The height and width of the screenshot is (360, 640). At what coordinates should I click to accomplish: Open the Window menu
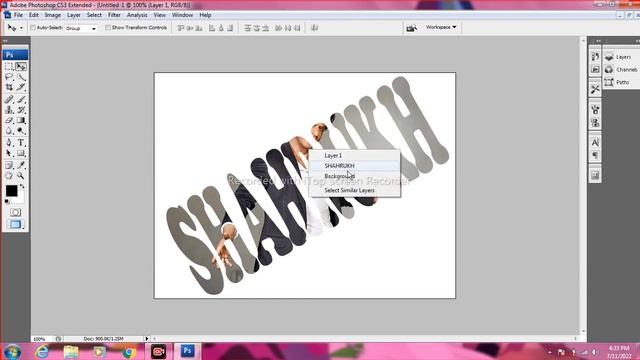coord(182,15)
